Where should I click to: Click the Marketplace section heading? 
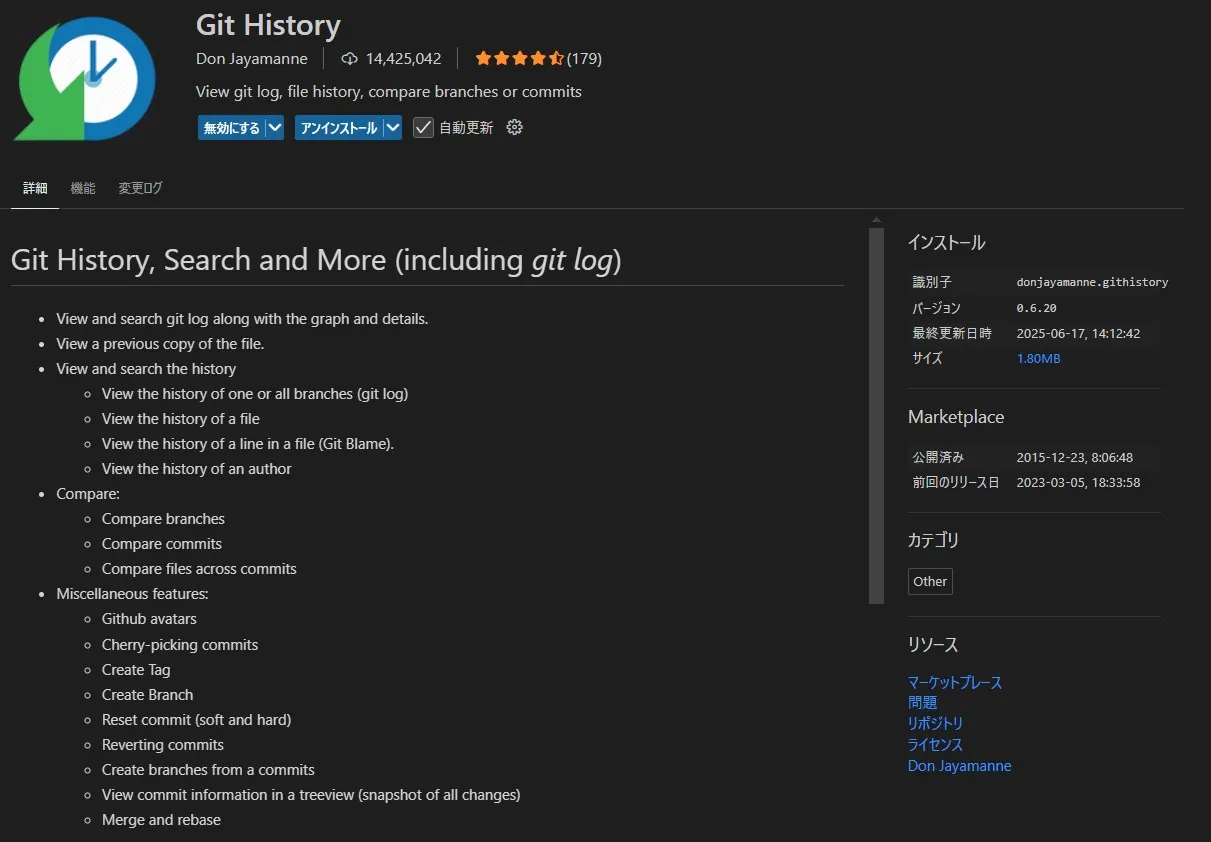[956, 417]
